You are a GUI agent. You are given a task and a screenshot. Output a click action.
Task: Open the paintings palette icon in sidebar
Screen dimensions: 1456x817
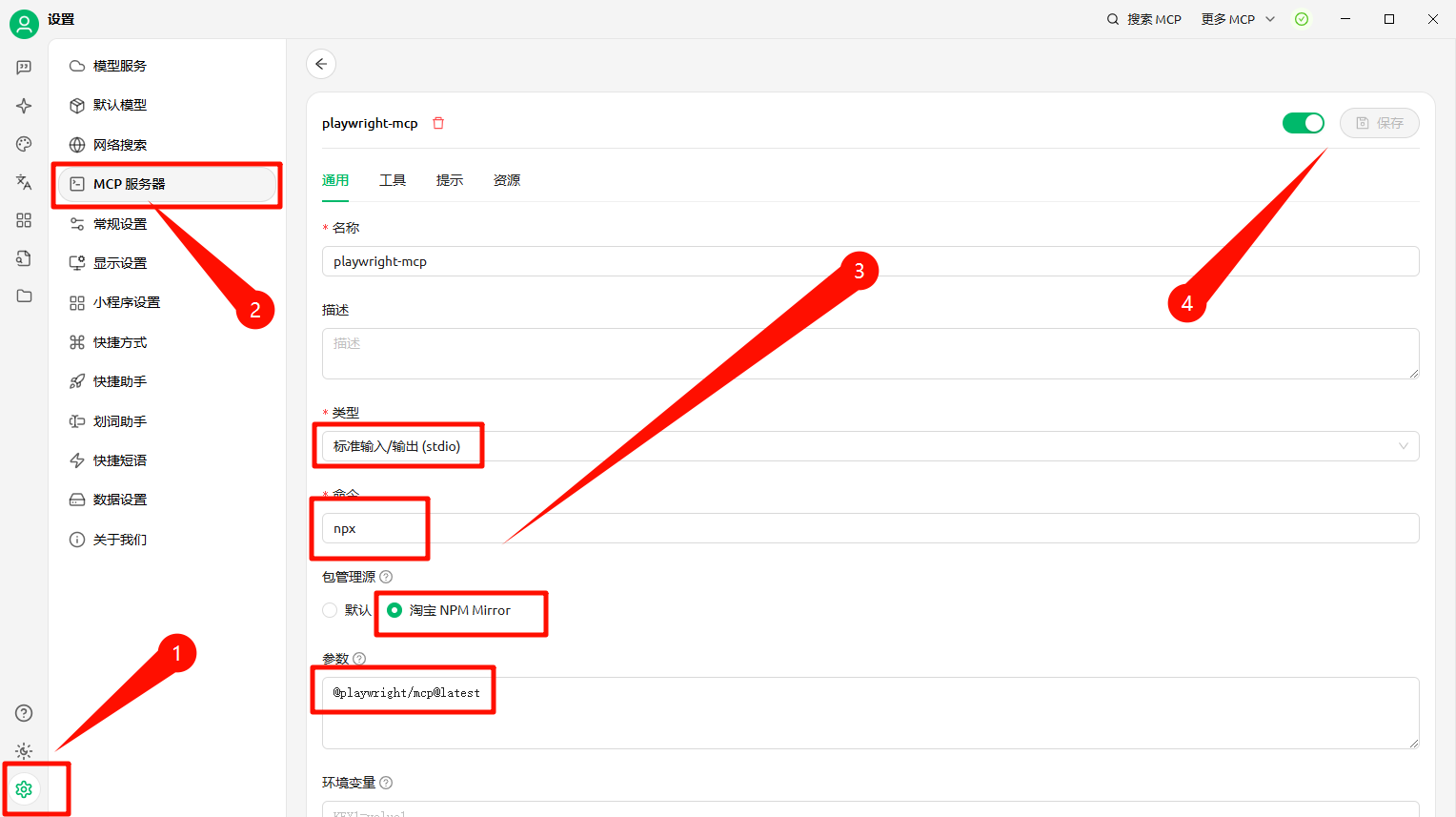point(24,144)
